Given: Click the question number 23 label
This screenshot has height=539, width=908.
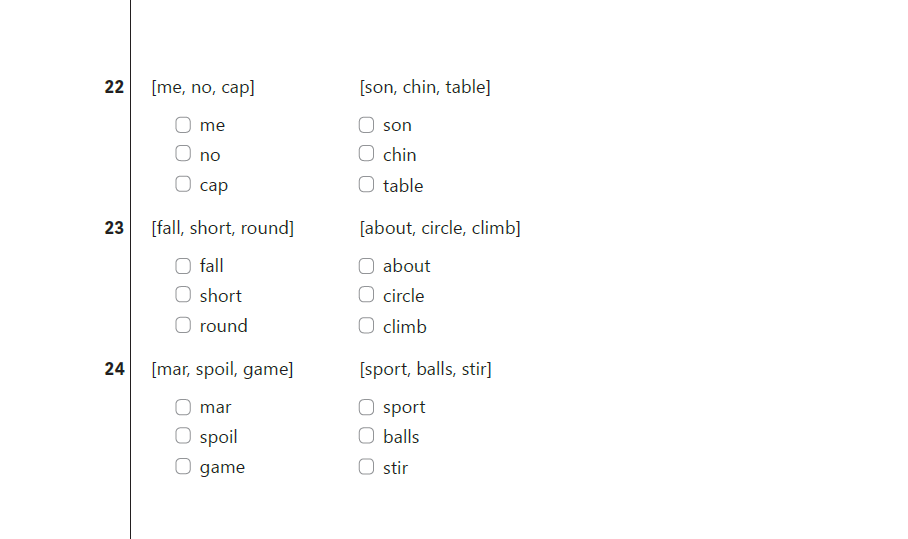Looking at the screenshot, I should pos(114,228).
